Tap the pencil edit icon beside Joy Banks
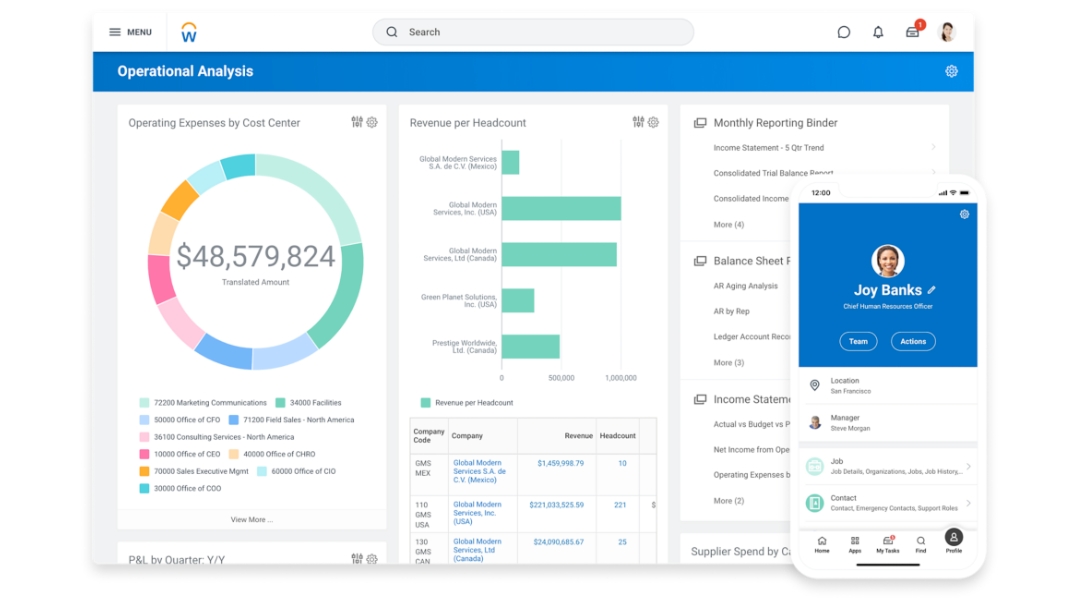The width and height of the screenshot is (1079, 600). point(932,290)
